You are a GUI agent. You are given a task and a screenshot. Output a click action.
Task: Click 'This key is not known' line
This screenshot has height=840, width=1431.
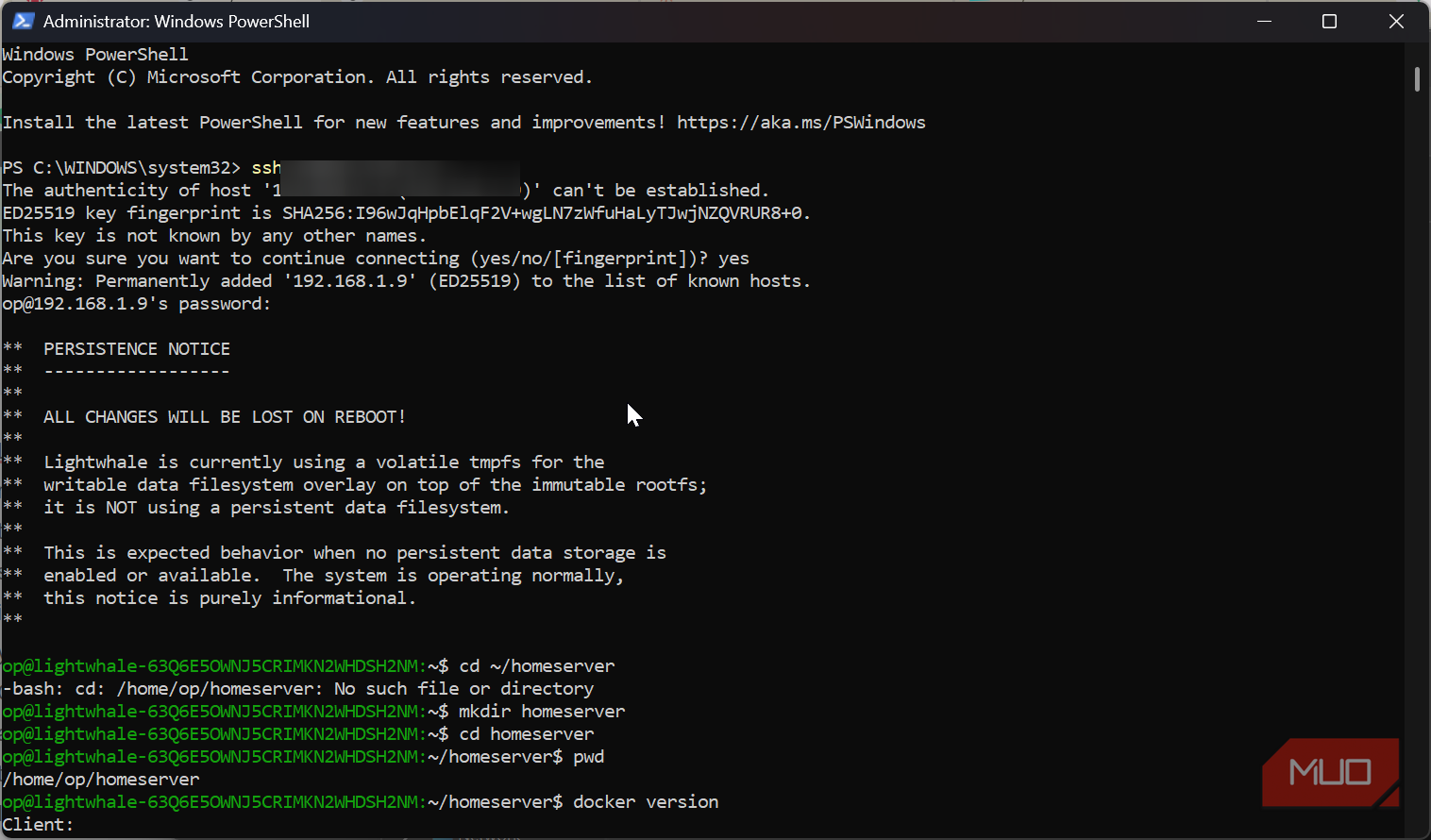[214, 236]
